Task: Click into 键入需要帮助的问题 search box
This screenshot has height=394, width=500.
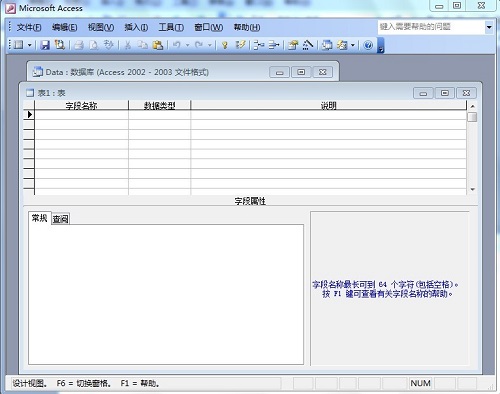Action: tap(431, 27)
